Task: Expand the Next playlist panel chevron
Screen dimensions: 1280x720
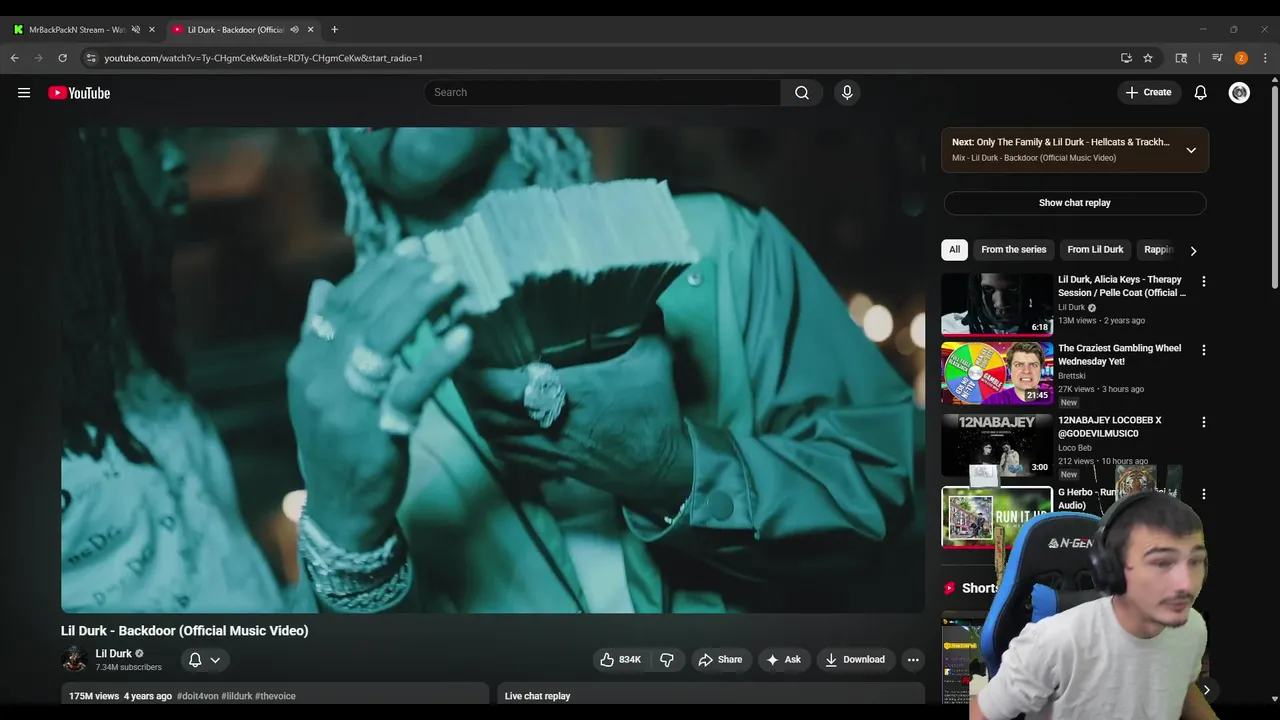Action: point(1191,150)
